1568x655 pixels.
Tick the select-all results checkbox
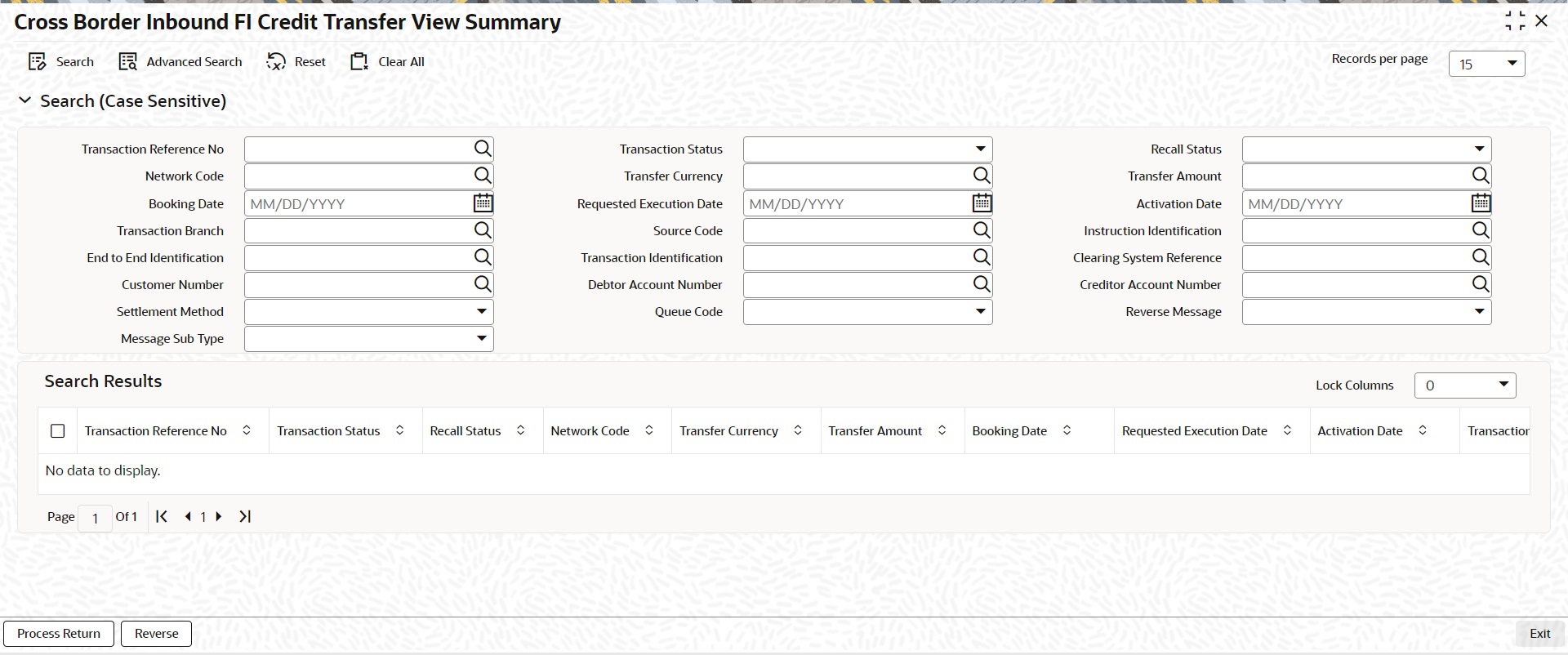[58, 430]
